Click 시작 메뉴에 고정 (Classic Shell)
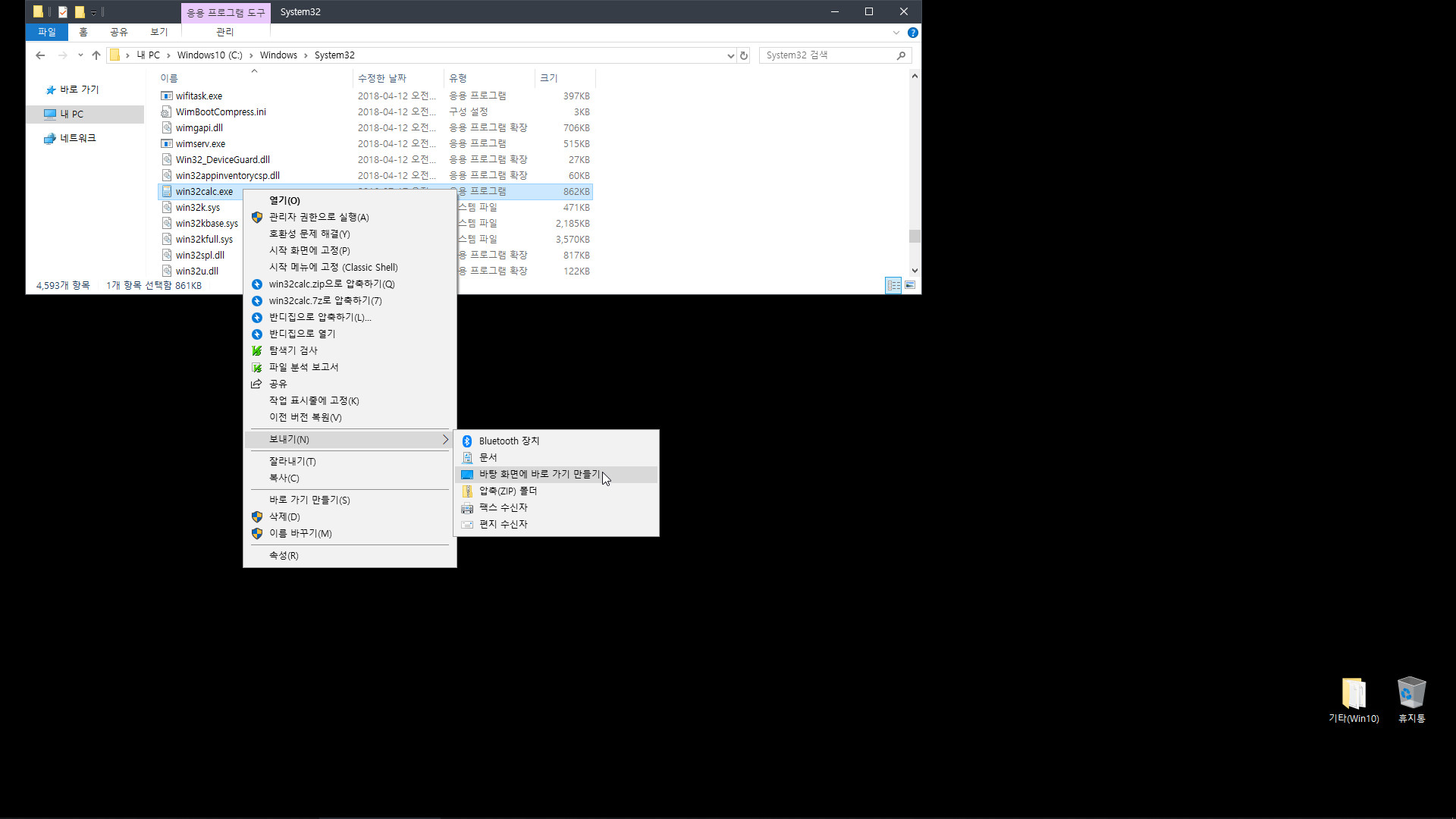The height and width of the screenshot is (819, 1456). tap(350, 267)
